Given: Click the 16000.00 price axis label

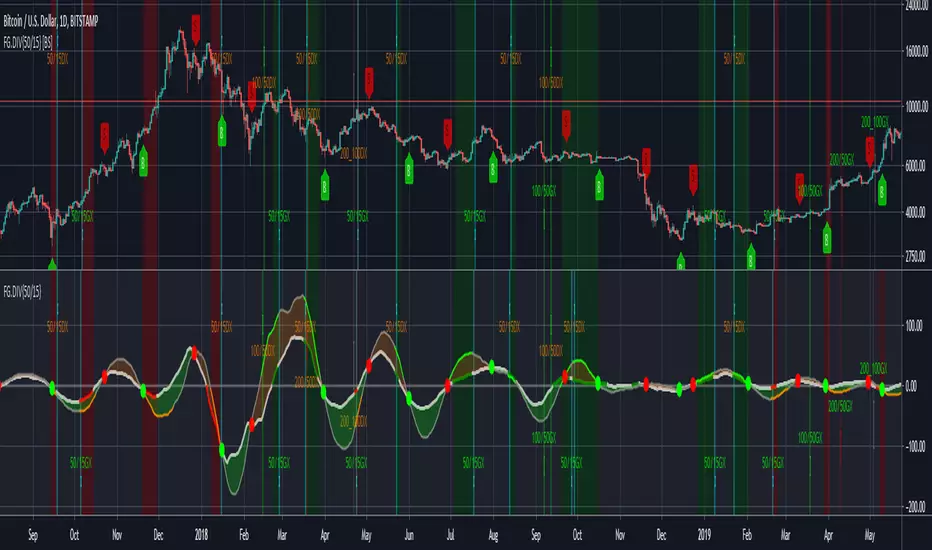Looking at the screenshot, I should [916, 52].
